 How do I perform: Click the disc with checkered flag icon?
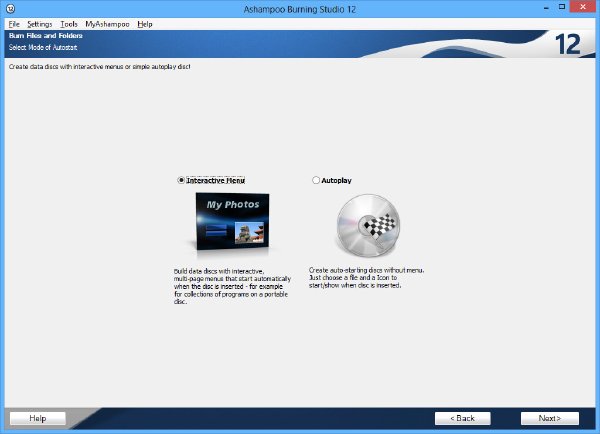(368, 225)
